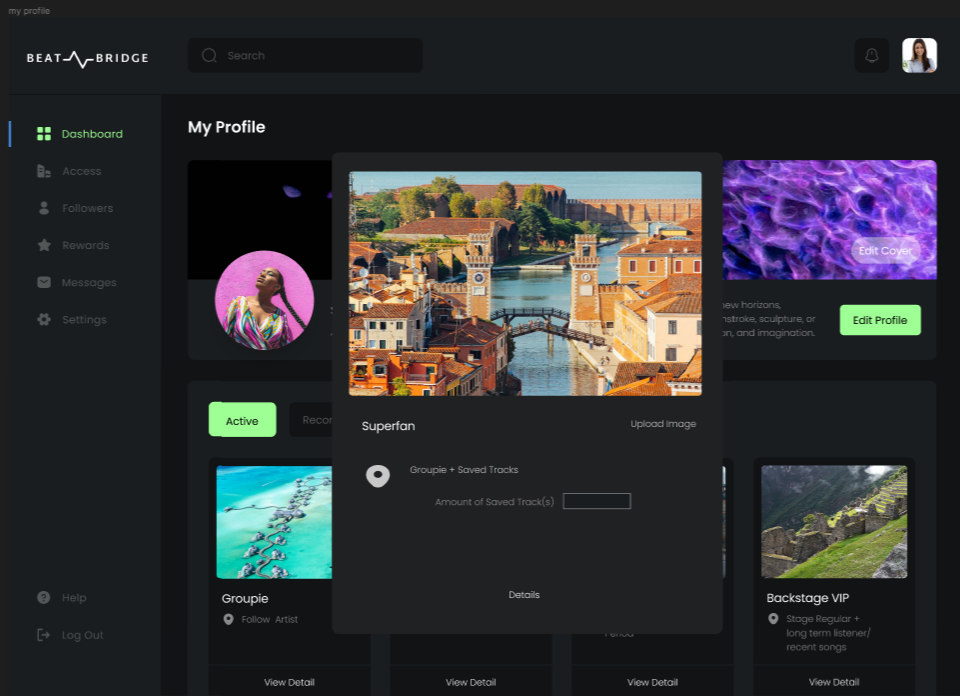Click the search magnifier icon
This screenshot has height=696, width=960.
point(209,56)
